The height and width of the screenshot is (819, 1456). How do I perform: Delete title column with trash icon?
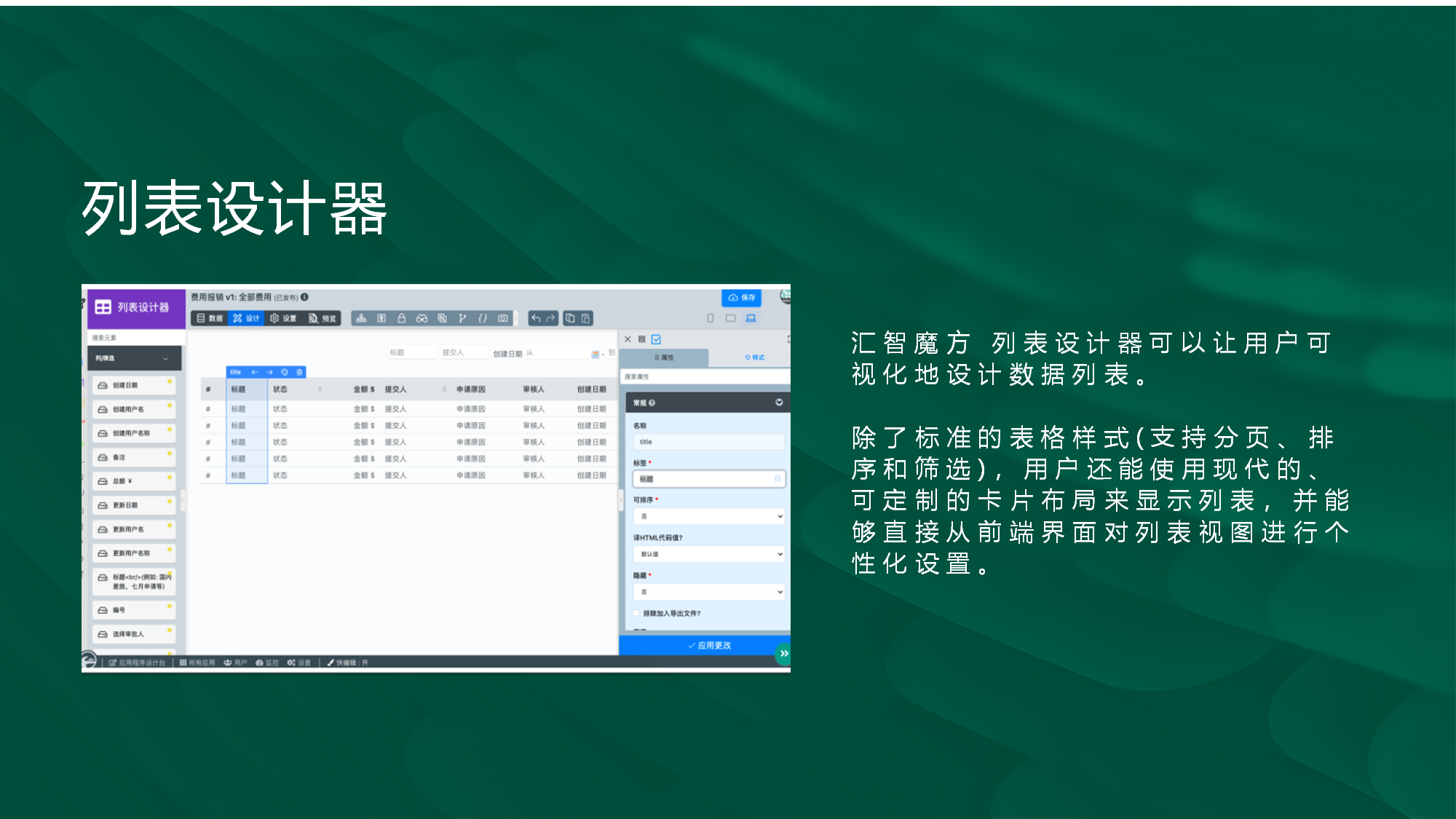[299, 372]
